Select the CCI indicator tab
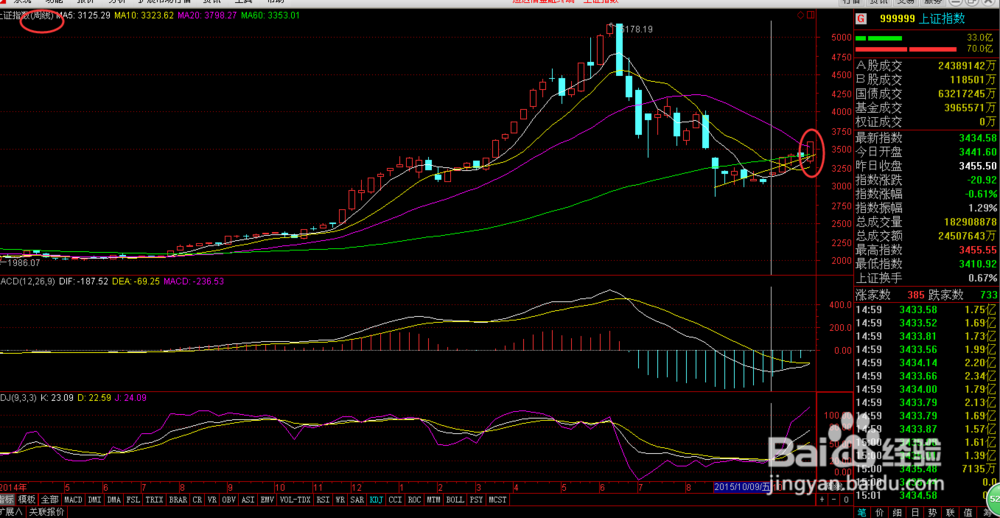Viewport: 1000px width, 518px height. (395, 500)
